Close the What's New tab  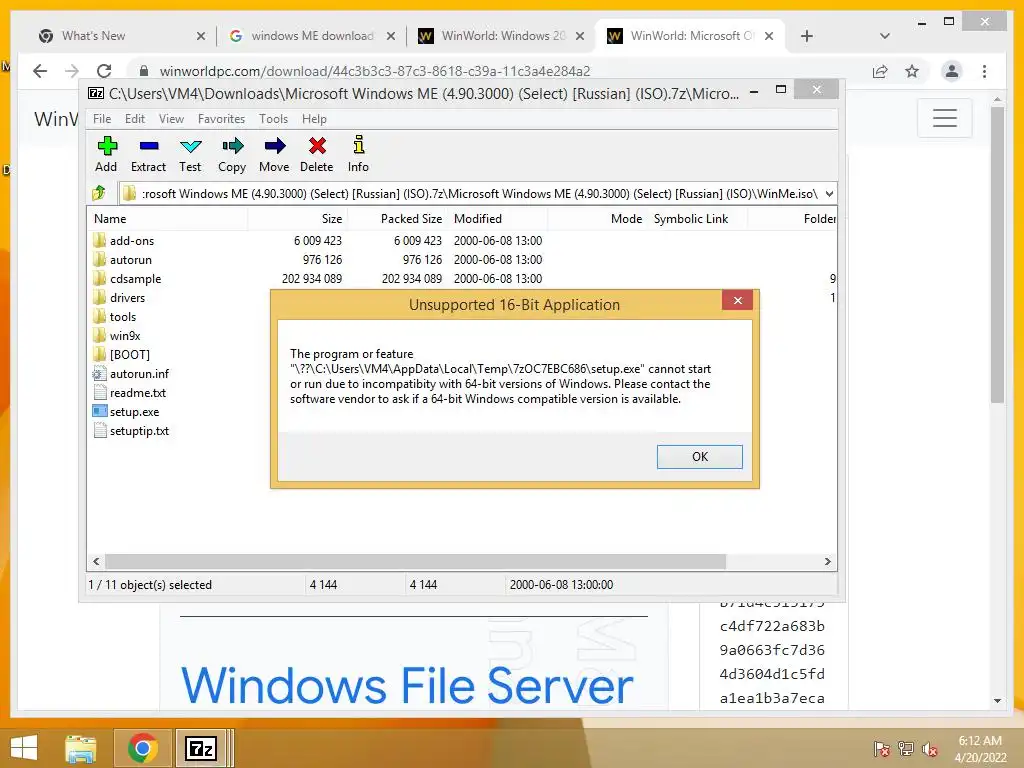(201, 36)
